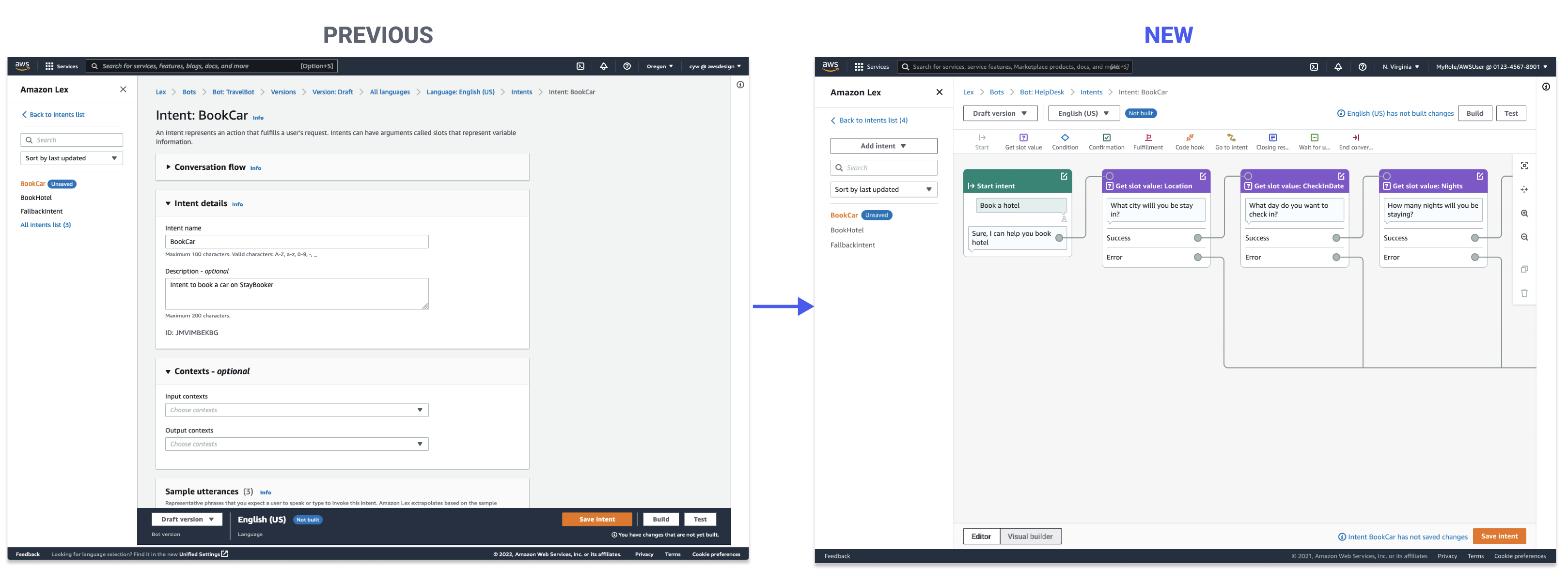Select the Confirmation block tool
The width and height of the screenshot is (1568, 583).
point(1106,142)
